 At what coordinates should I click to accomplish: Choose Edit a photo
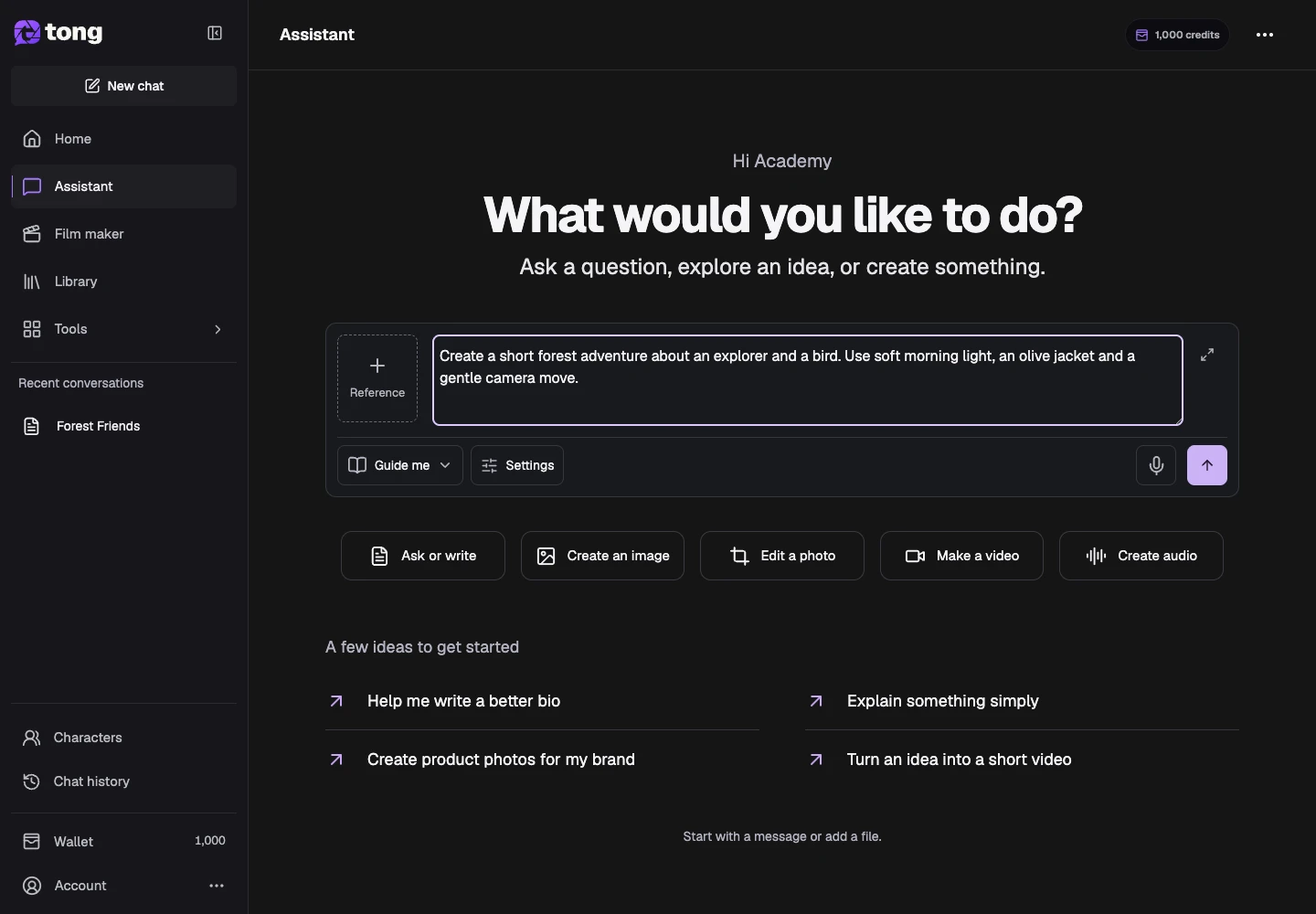click(782, 556)
